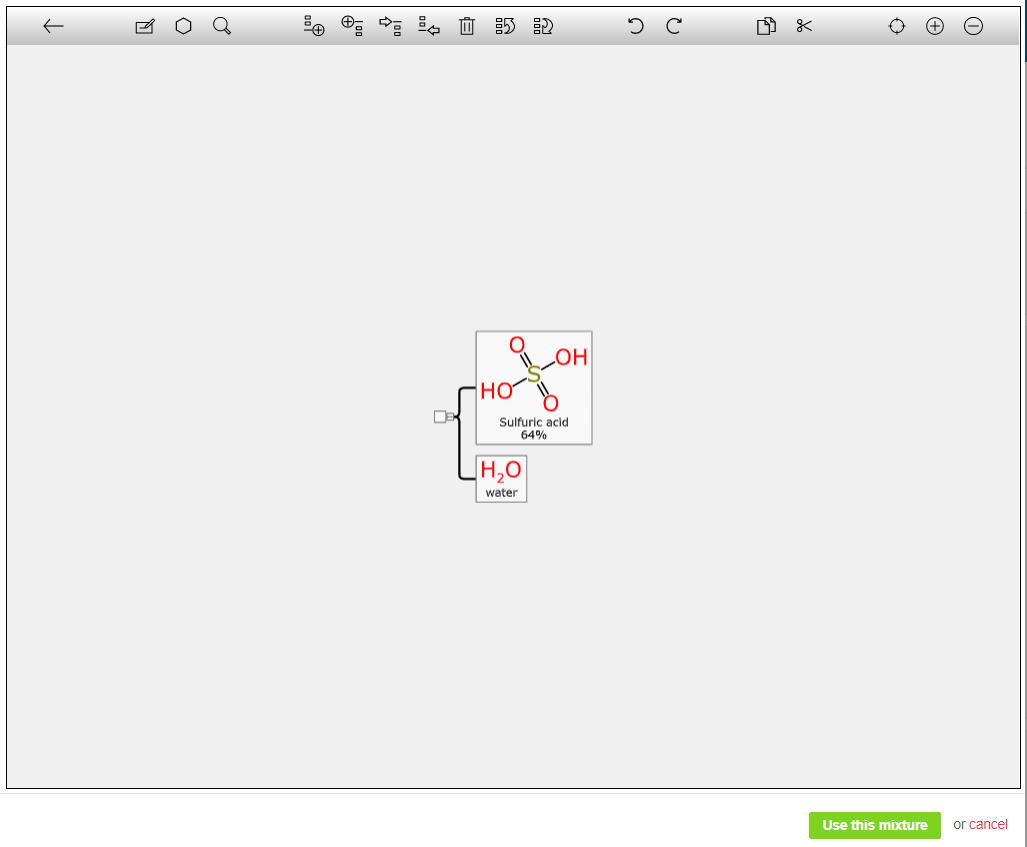The image size is (1027, 847).
Task: Zoom in with the plus icon
Action: 935,26
